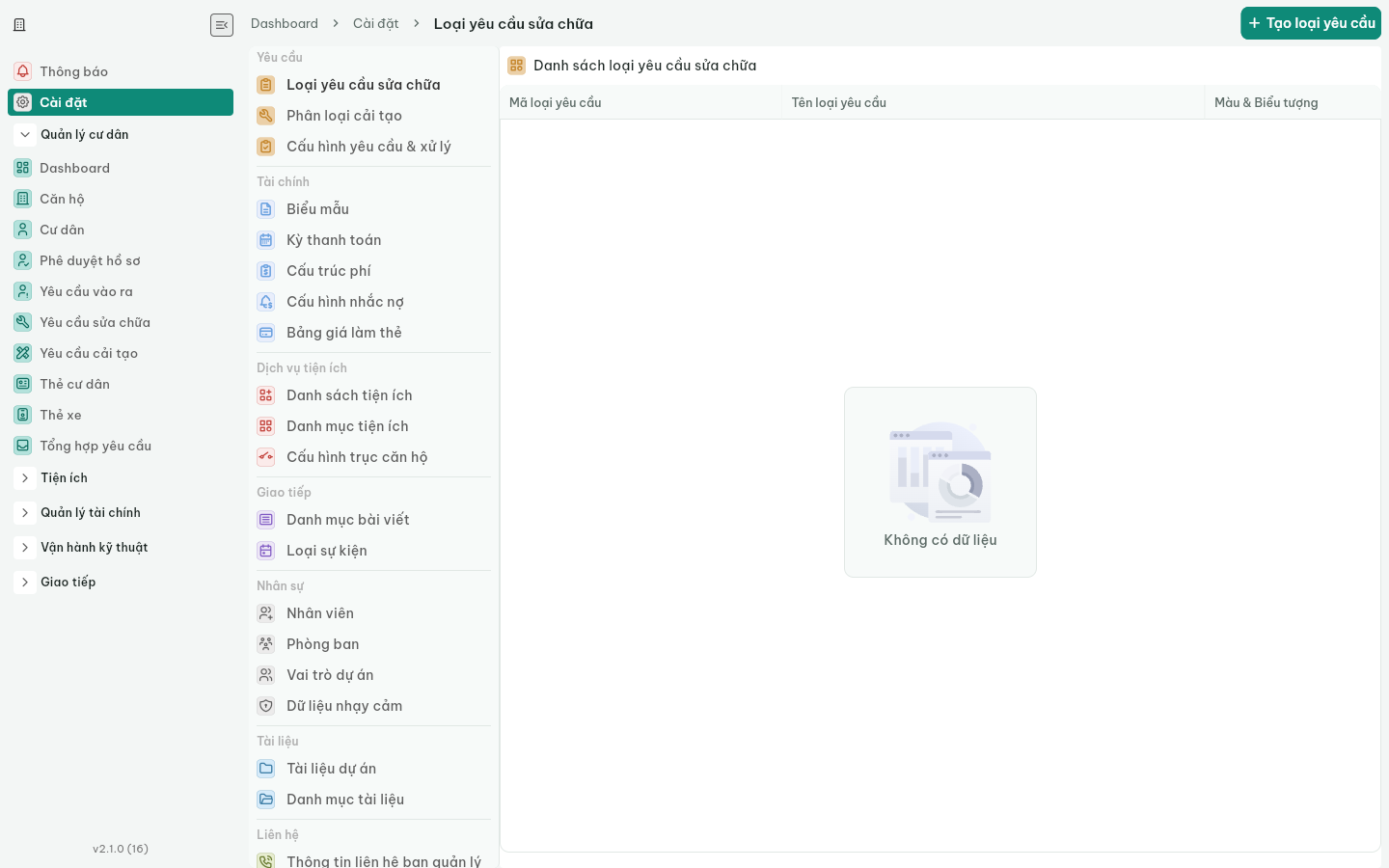Expand the Quản lý tài chính section
The image size is (1389, 868).
[x=25, y=513]
